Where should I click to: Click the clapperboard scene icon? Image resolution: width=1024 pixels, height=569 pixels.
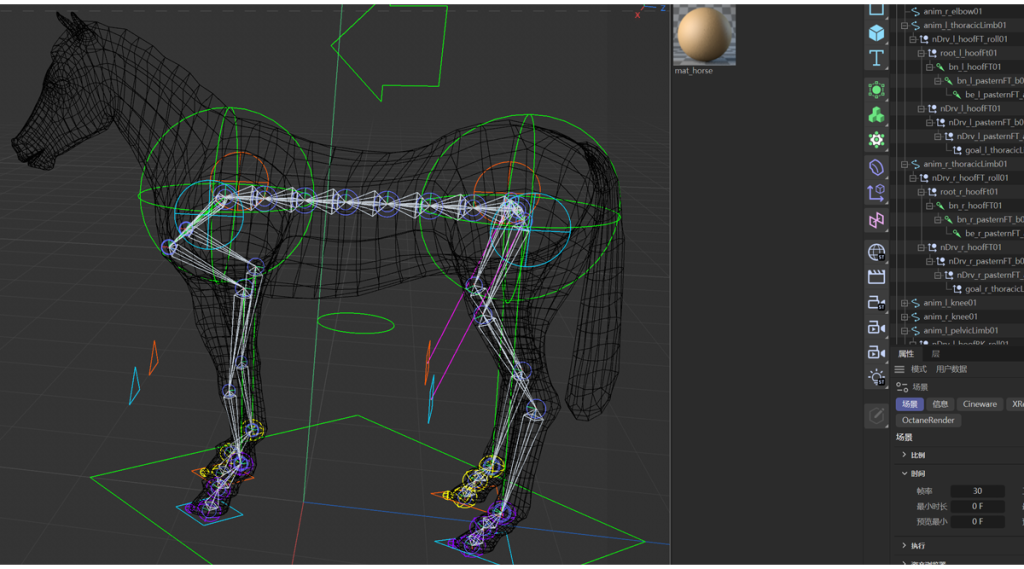[x=876, y=277]
